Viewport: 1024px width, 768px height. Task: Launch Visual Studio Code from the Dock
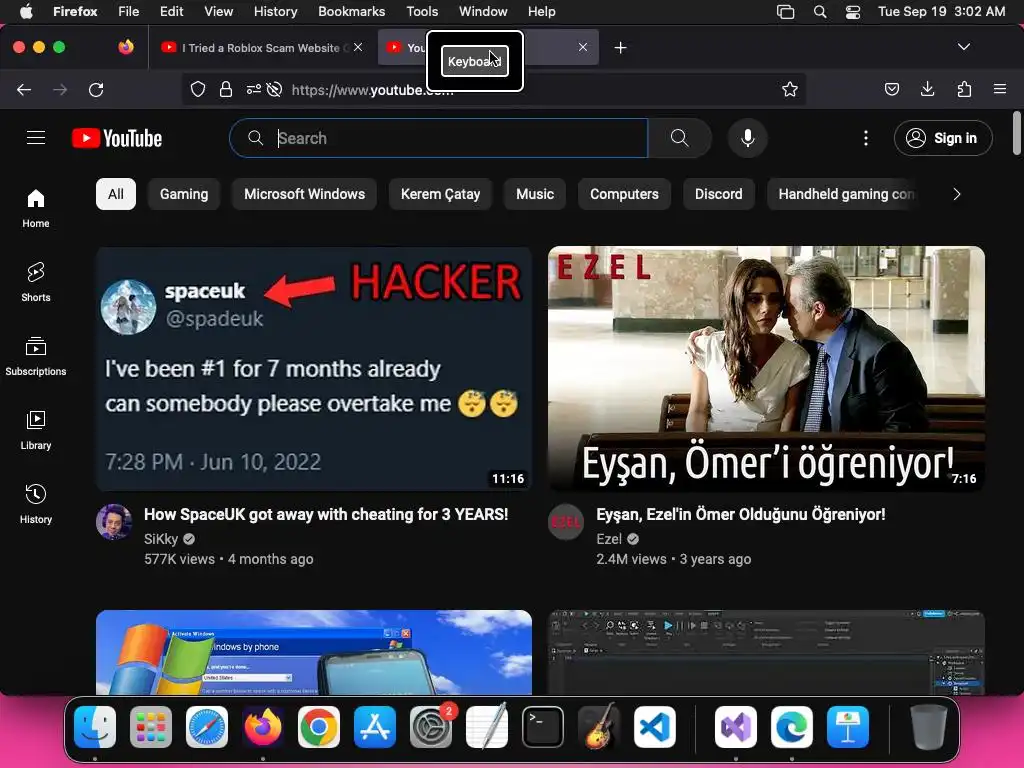pyautogui.click(x=655, y=728)
